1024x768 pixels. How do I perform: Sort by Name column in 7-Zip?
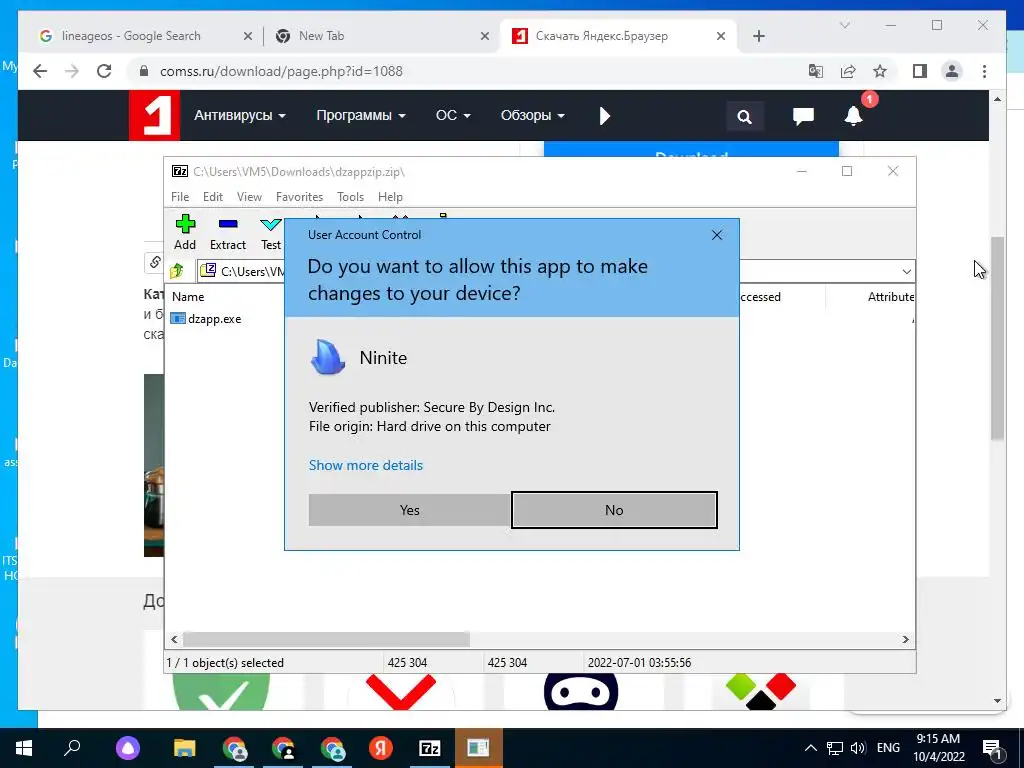188,296
